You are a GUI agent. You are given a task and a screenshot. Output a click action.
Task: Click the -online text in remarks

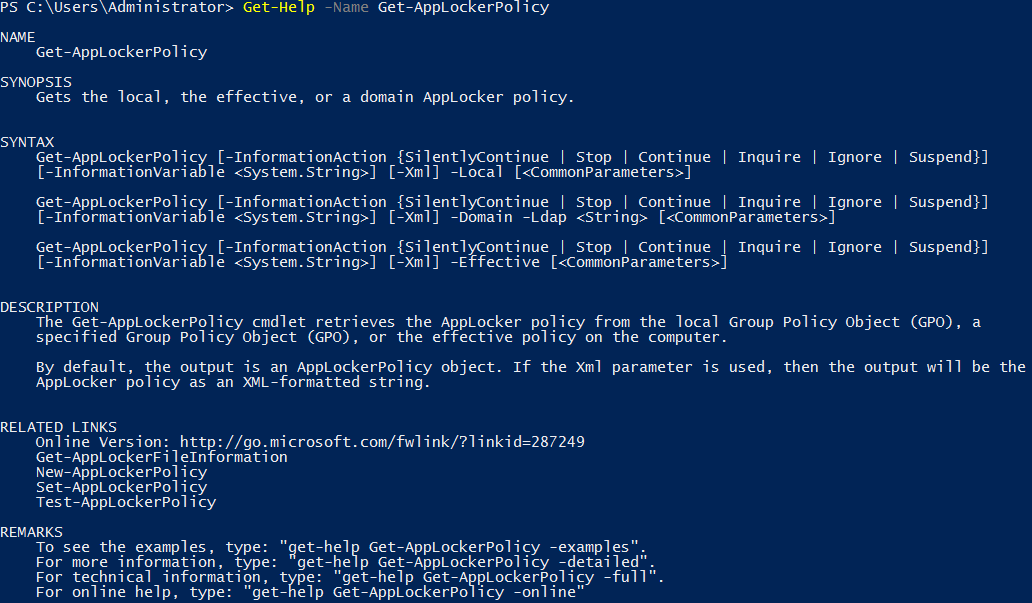(x=544, y=592)
